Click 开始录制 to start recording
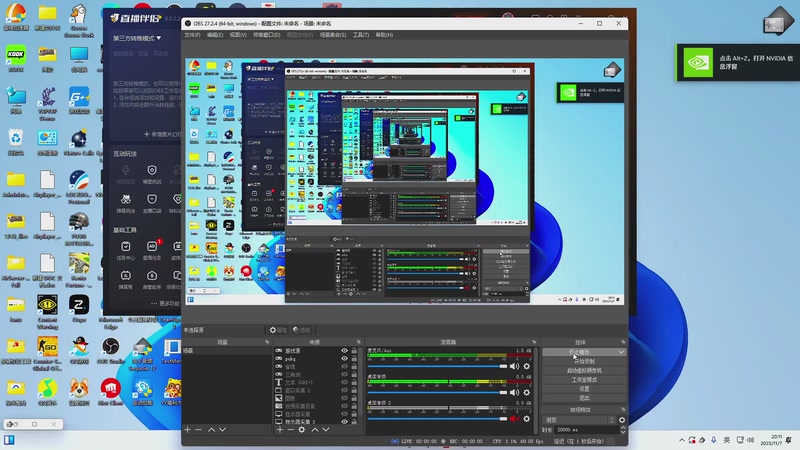 [x=584, y=361]
